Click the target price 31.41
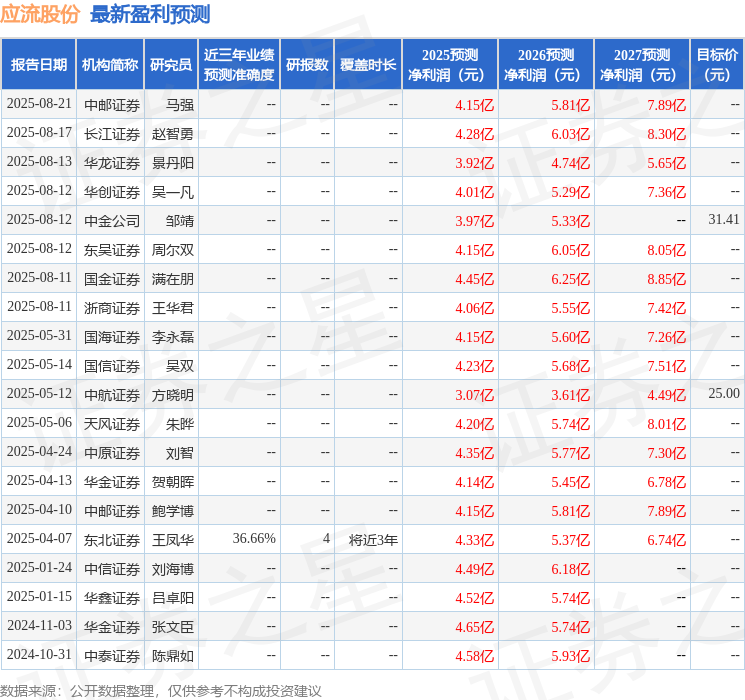 pos(724,219)
